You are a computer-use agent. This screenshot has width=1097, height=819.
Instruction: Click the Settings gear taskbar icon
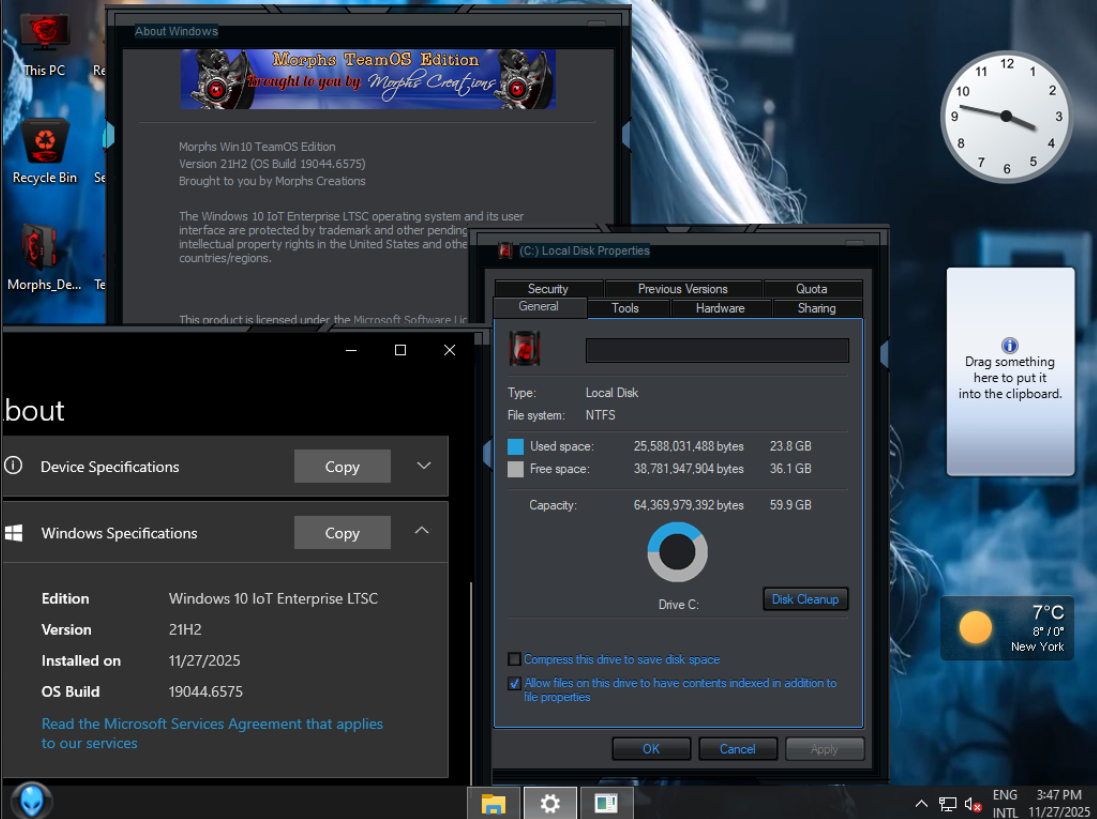coord(550,804)
